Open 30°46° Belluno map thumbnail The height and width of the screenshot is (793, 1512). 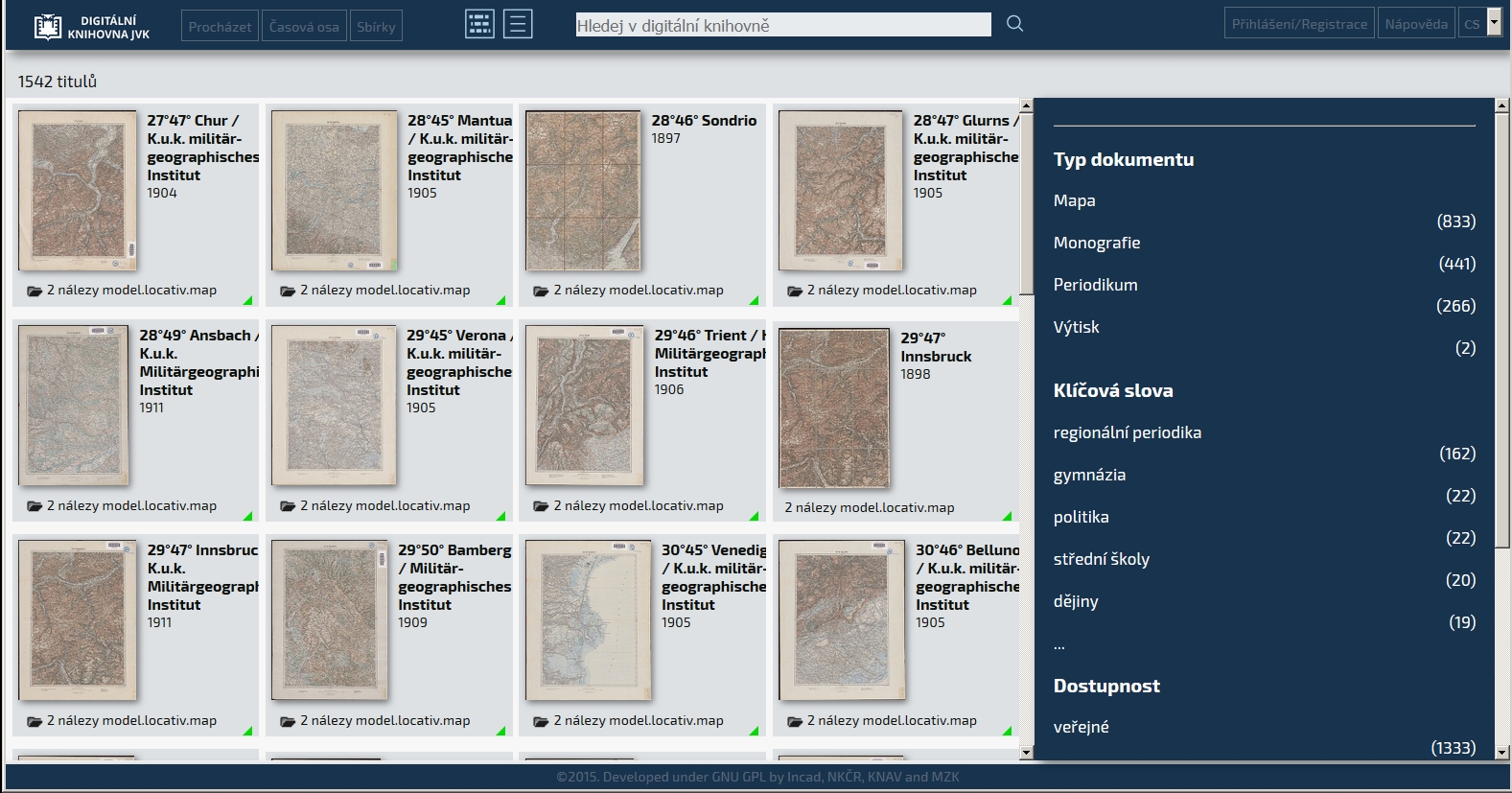click(842, 620)
